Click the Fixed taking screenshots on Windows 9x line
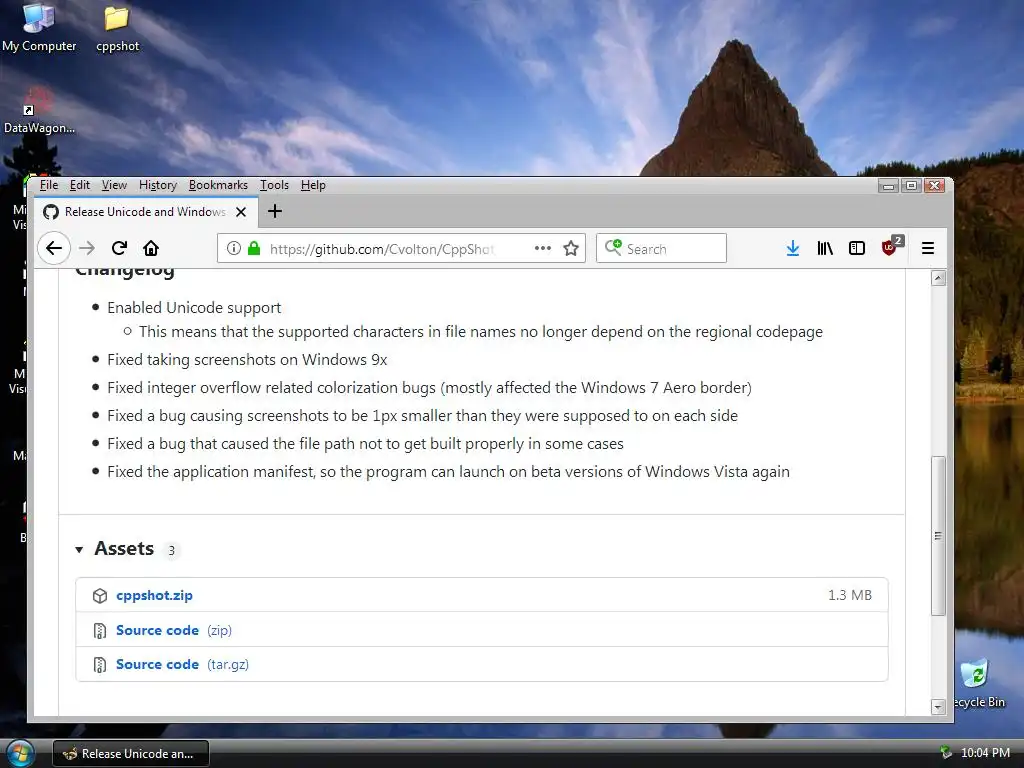The image size is (1024, 768). pos(247,360)
